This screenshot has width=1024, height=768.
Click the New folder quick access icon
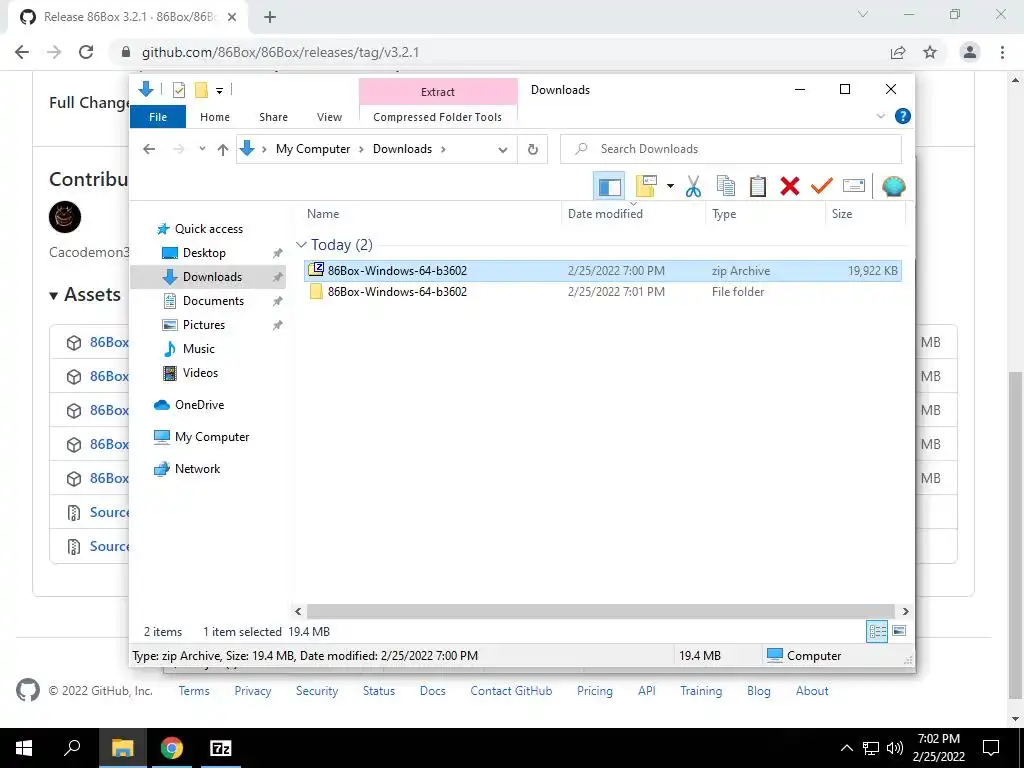[x=201, y=90]
